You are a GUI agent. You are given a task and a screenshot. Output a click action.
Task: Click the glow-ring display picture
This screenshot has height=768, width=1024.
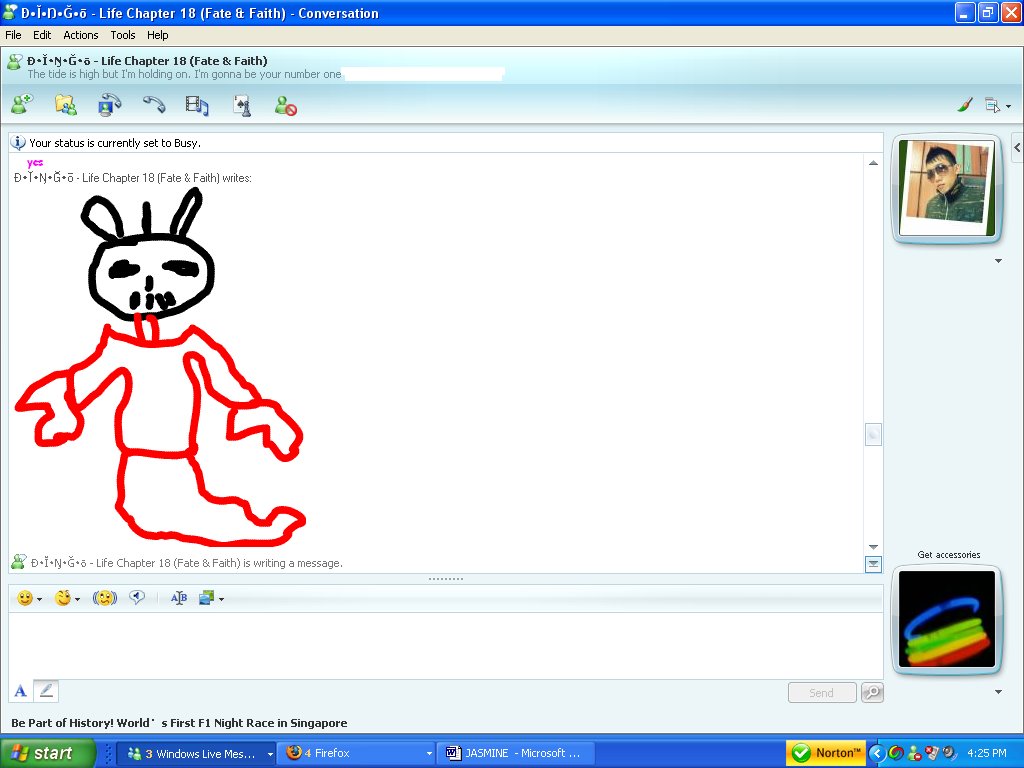pos(946,619)
